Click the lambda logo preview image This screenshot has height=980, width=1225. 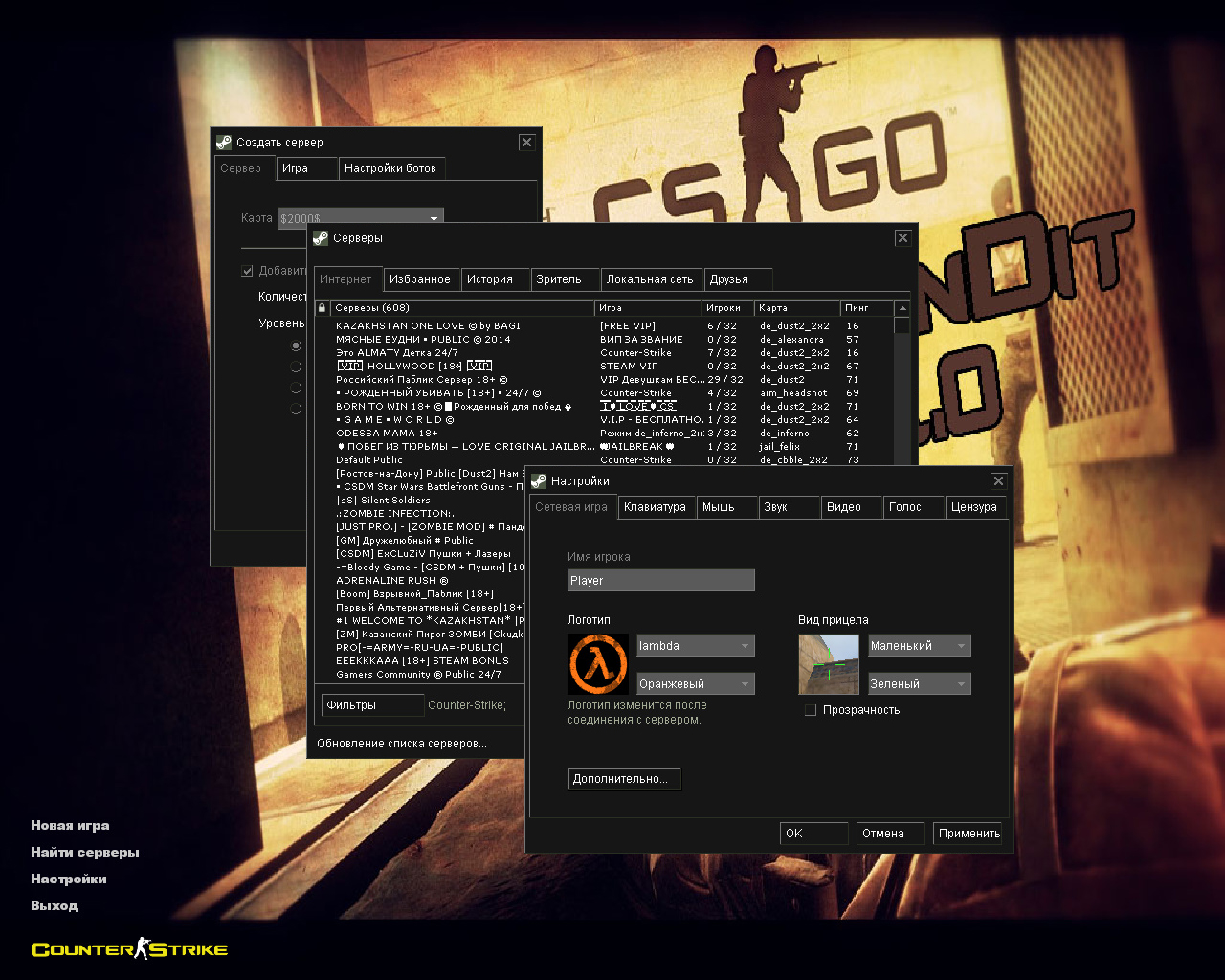(x=598, y=663)
